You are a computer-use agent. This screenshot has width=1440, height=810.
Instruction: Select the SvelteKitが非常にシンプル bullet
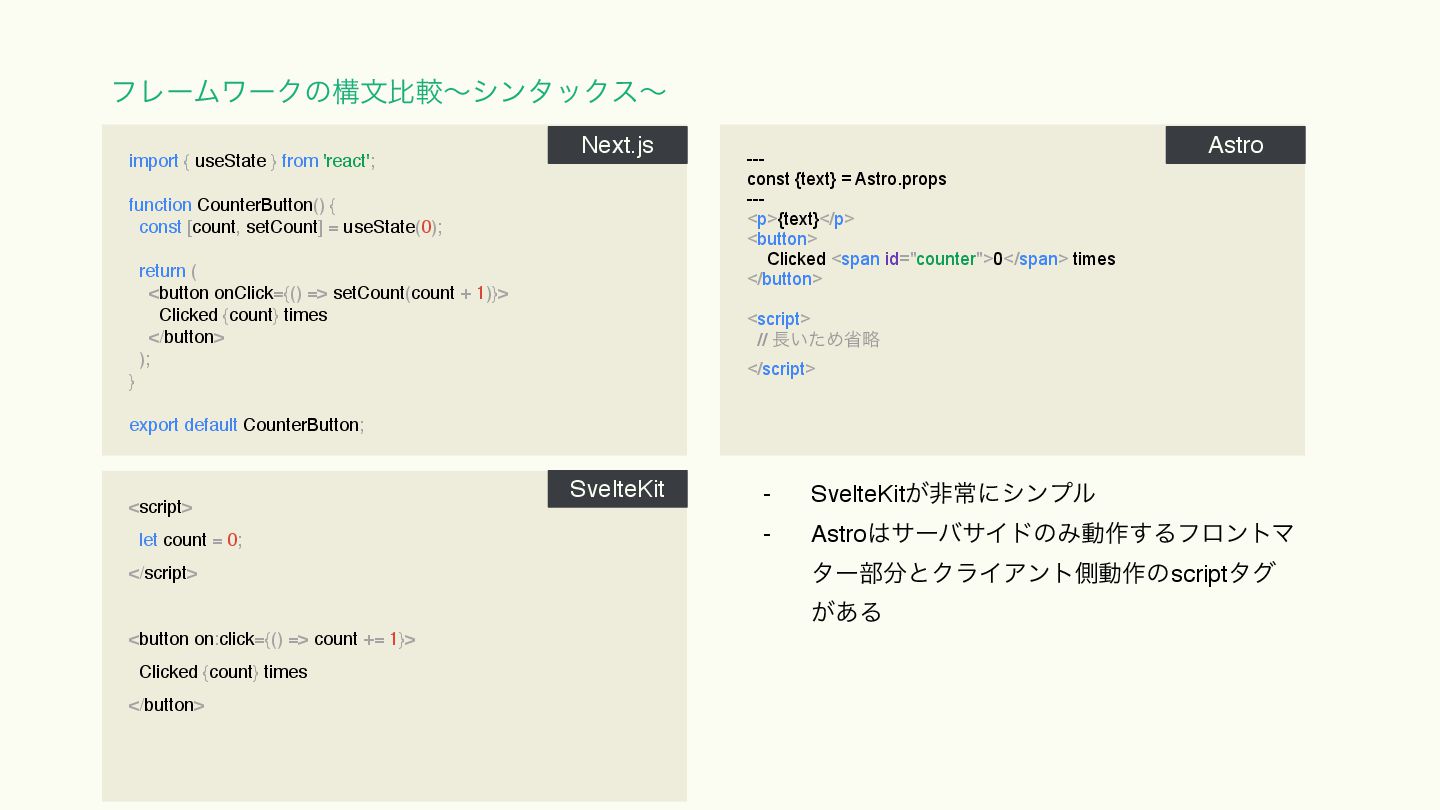[952, 493]
